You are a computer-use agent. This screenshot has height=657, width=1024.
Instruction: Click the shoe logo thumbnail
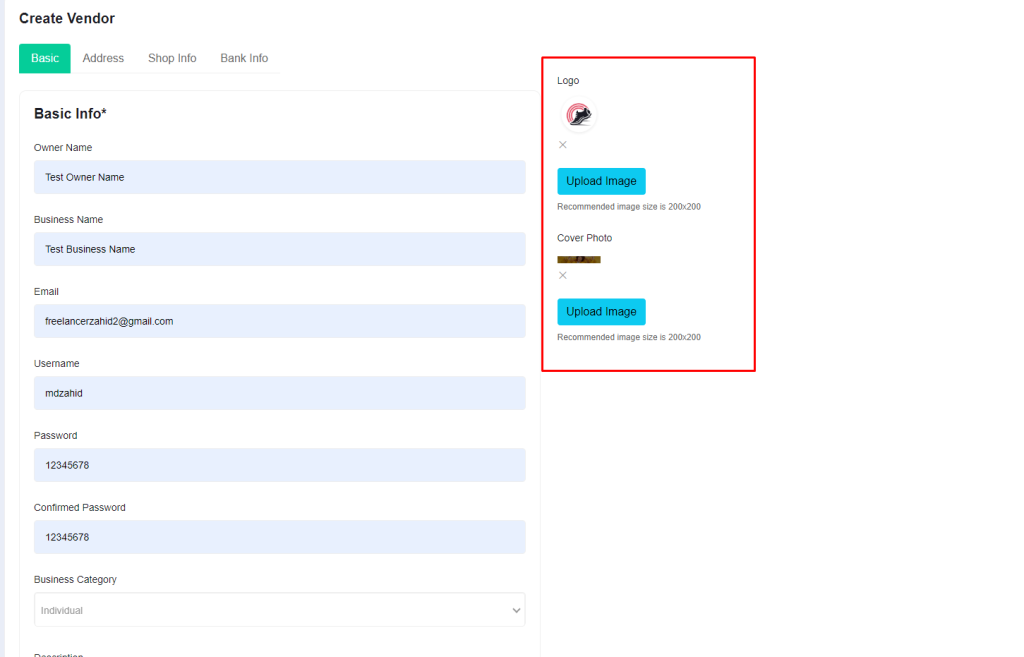pos(579,116)
